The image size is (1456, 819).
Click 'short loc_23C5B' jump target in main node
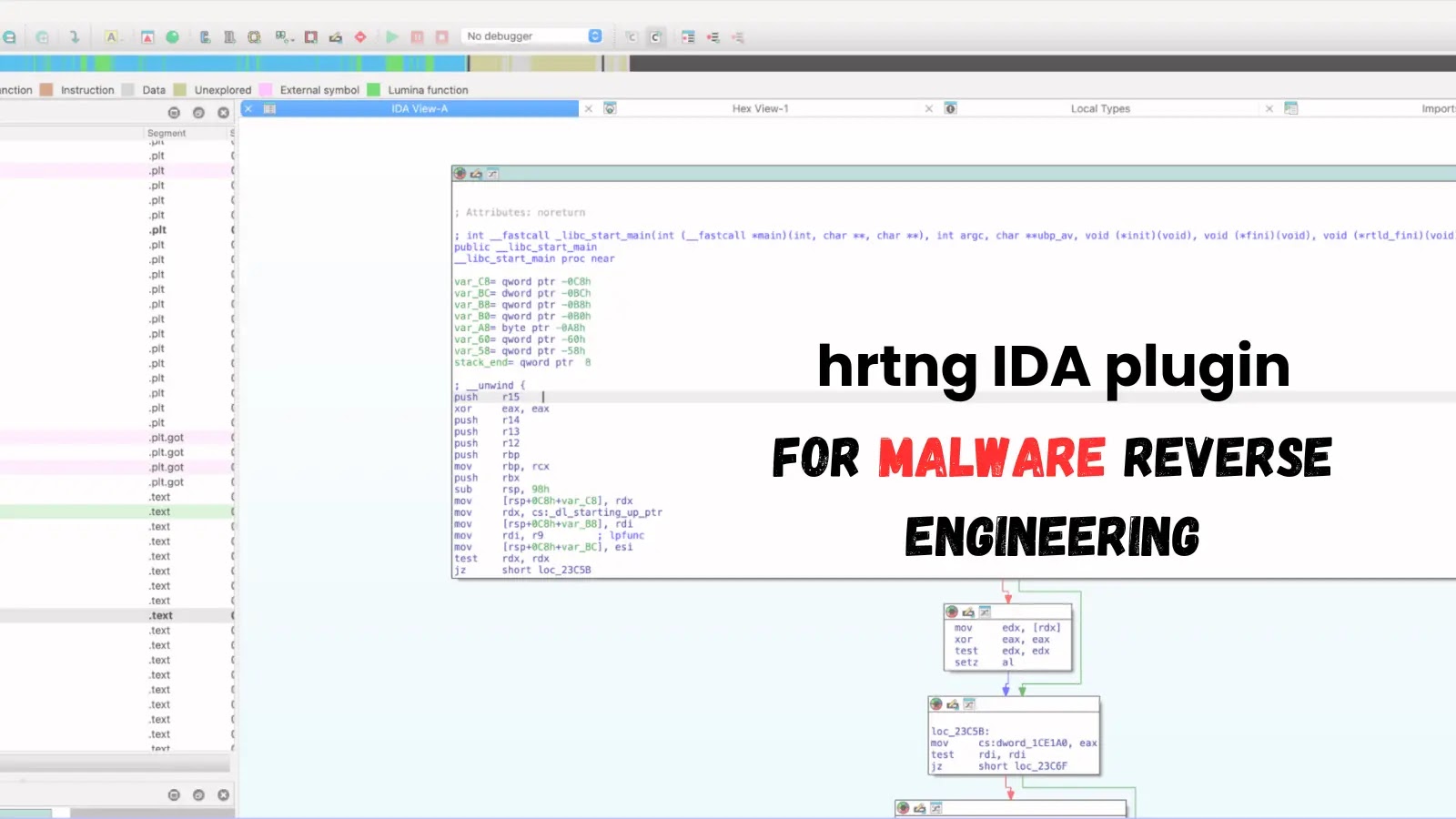546,571
